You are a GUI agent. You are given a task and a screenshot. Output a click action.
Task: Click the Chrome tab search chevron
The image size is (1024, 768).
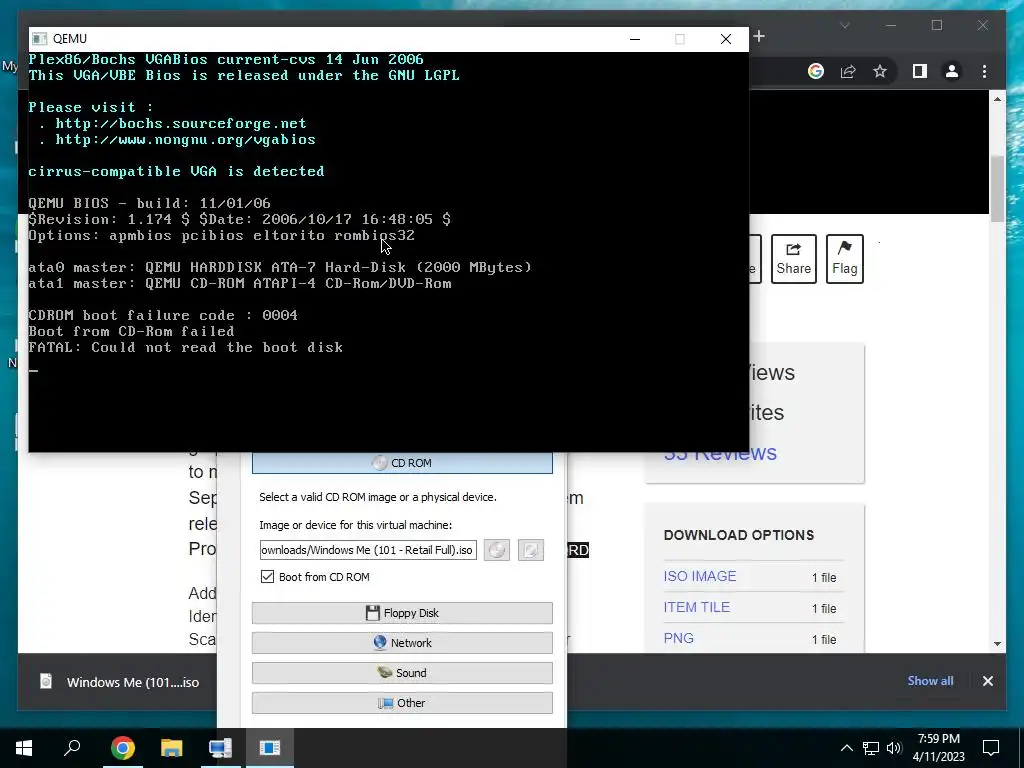click(x=844, y=25)
